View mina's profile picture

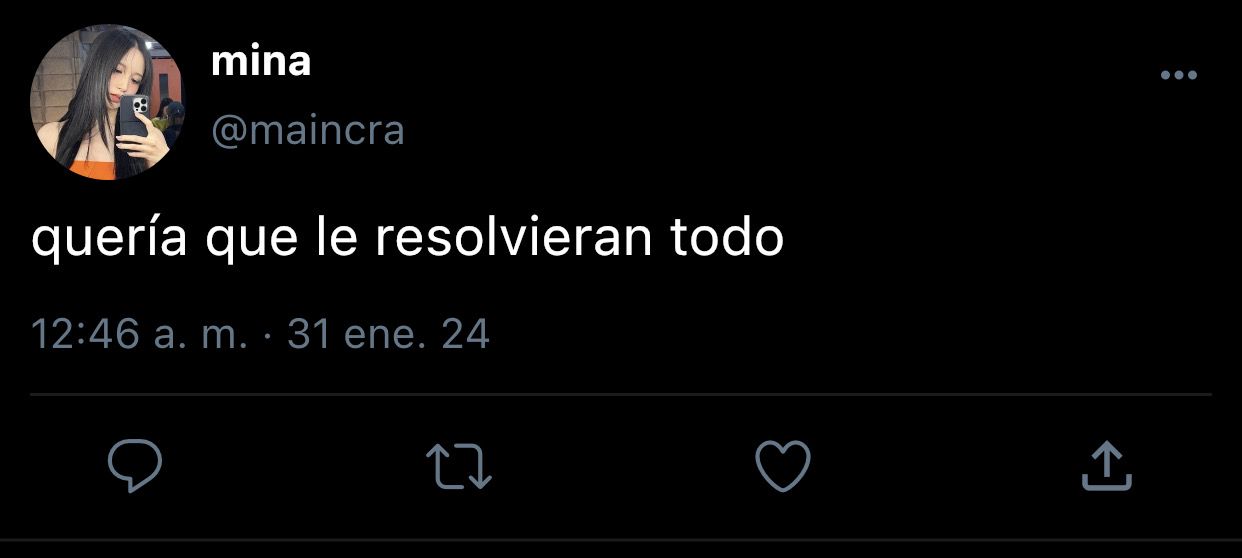(x=107, y=103)
